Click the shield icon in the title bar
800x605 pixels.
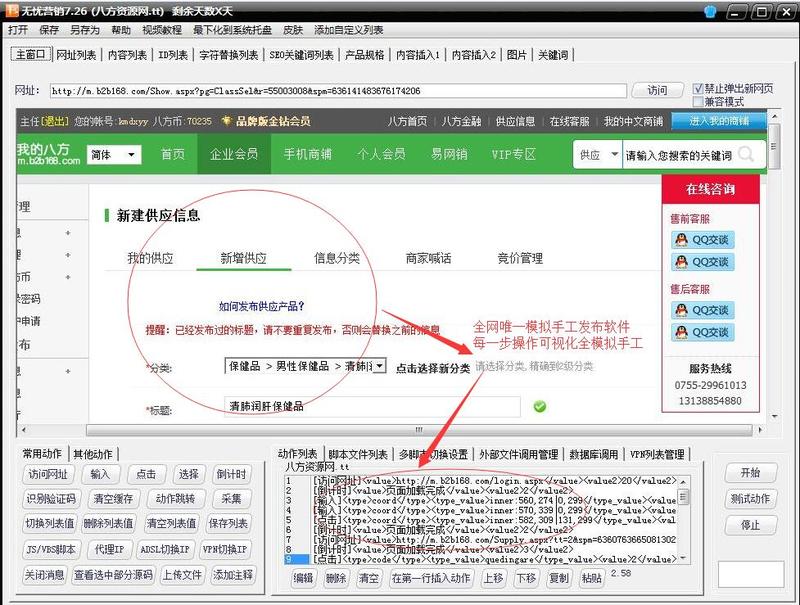pyautogui.click(x=711, y=12)
